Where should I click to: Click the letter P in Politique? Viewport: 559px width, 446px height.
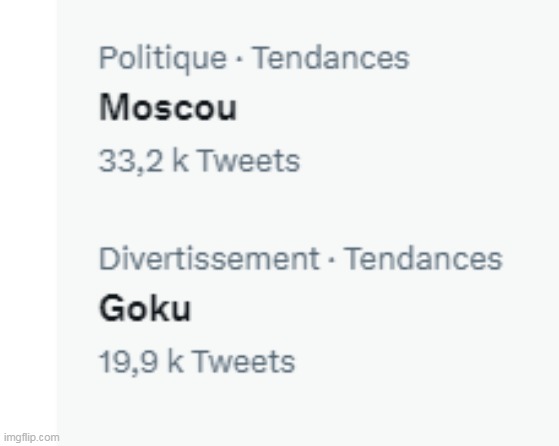(108, 58)
